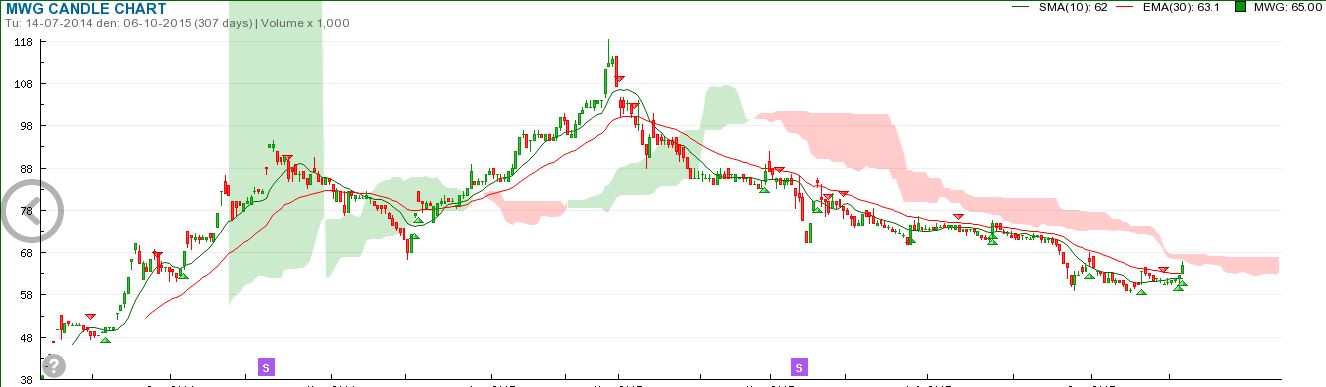Click the first green buy triangle below 48 level
The width and height of the screenshot is (1326, 387).
pos(105,340)
